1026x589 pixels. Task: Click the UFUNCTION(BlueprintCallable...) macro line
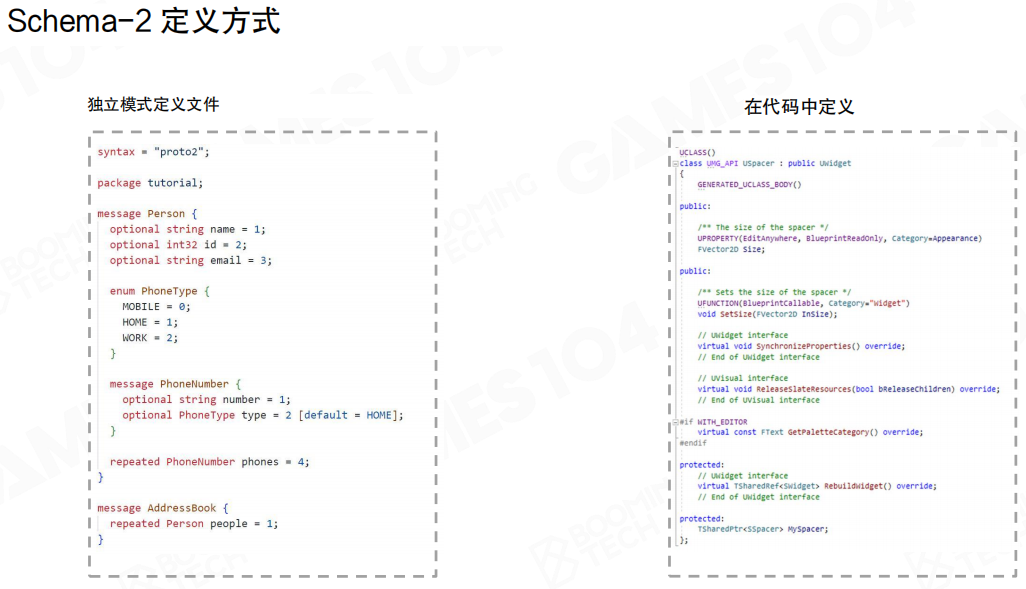click(x=803, y=303)
